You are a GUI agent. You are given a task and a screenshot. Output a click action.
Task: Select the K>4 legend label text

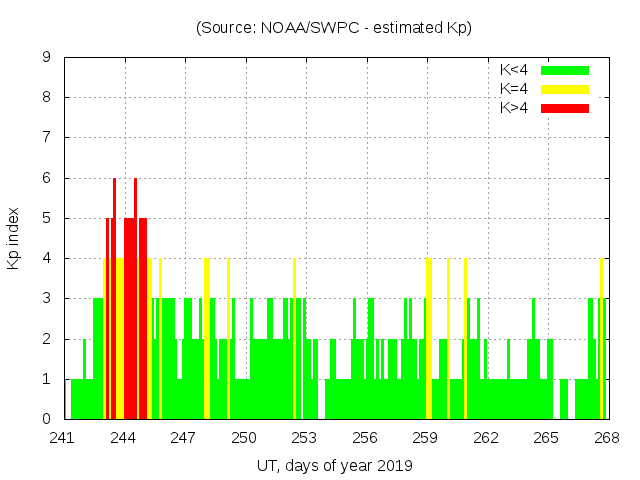click(x=513, y=108)
